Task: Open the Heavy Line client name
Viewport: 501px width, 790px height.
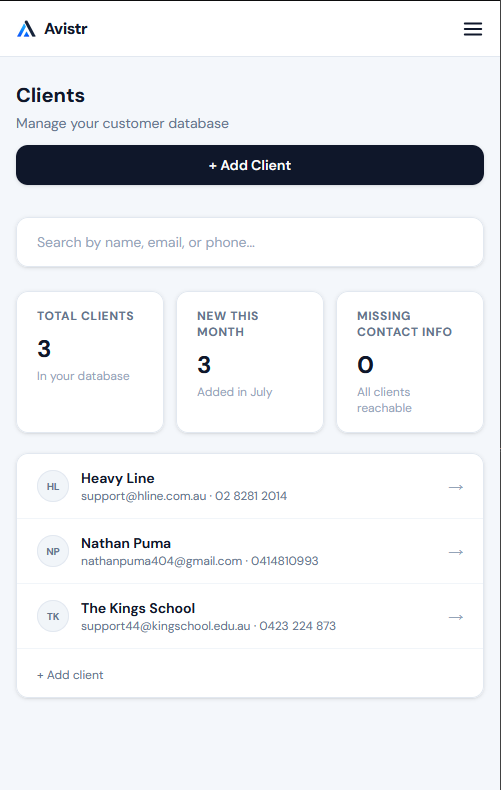Action: pyautogui.click(x=118, y=478)
